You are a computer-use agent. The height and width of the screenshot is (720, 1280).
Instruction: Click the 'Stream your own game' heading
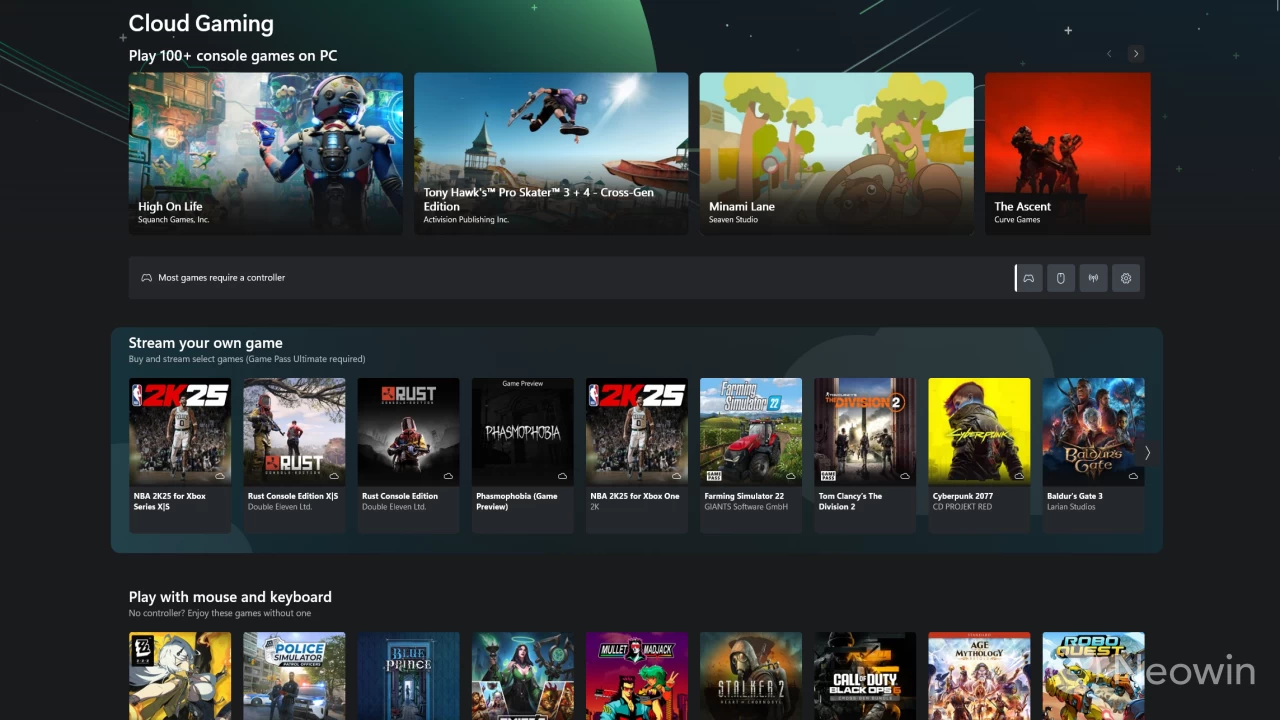pos(206,343)
